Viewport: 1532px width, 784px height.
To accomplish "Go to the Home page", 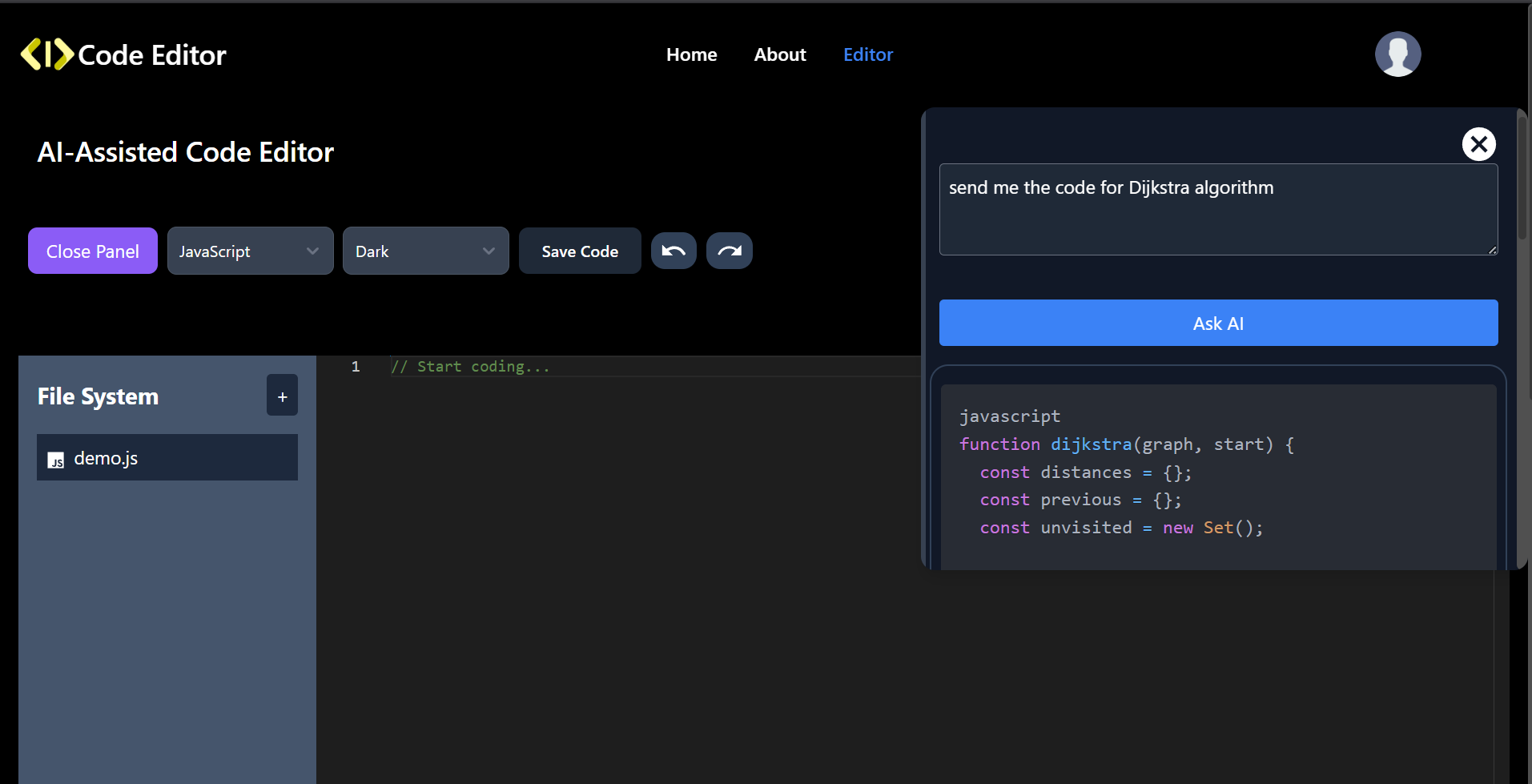I will [x=691, y=54].
